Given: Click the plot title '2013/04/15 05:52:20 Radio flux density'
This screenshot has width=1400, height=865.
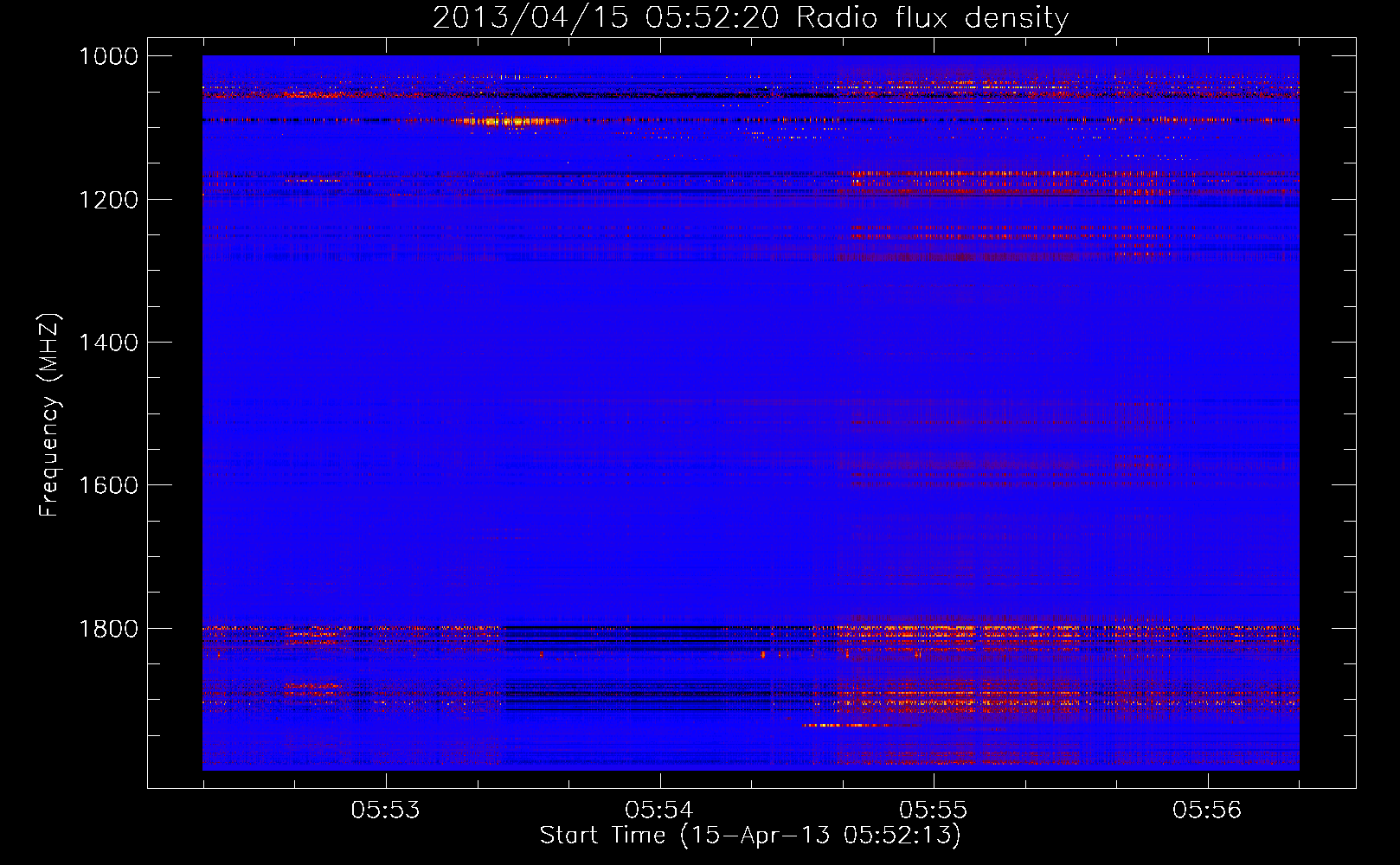Looking at the screenshot, I should [x=750, y=17].
